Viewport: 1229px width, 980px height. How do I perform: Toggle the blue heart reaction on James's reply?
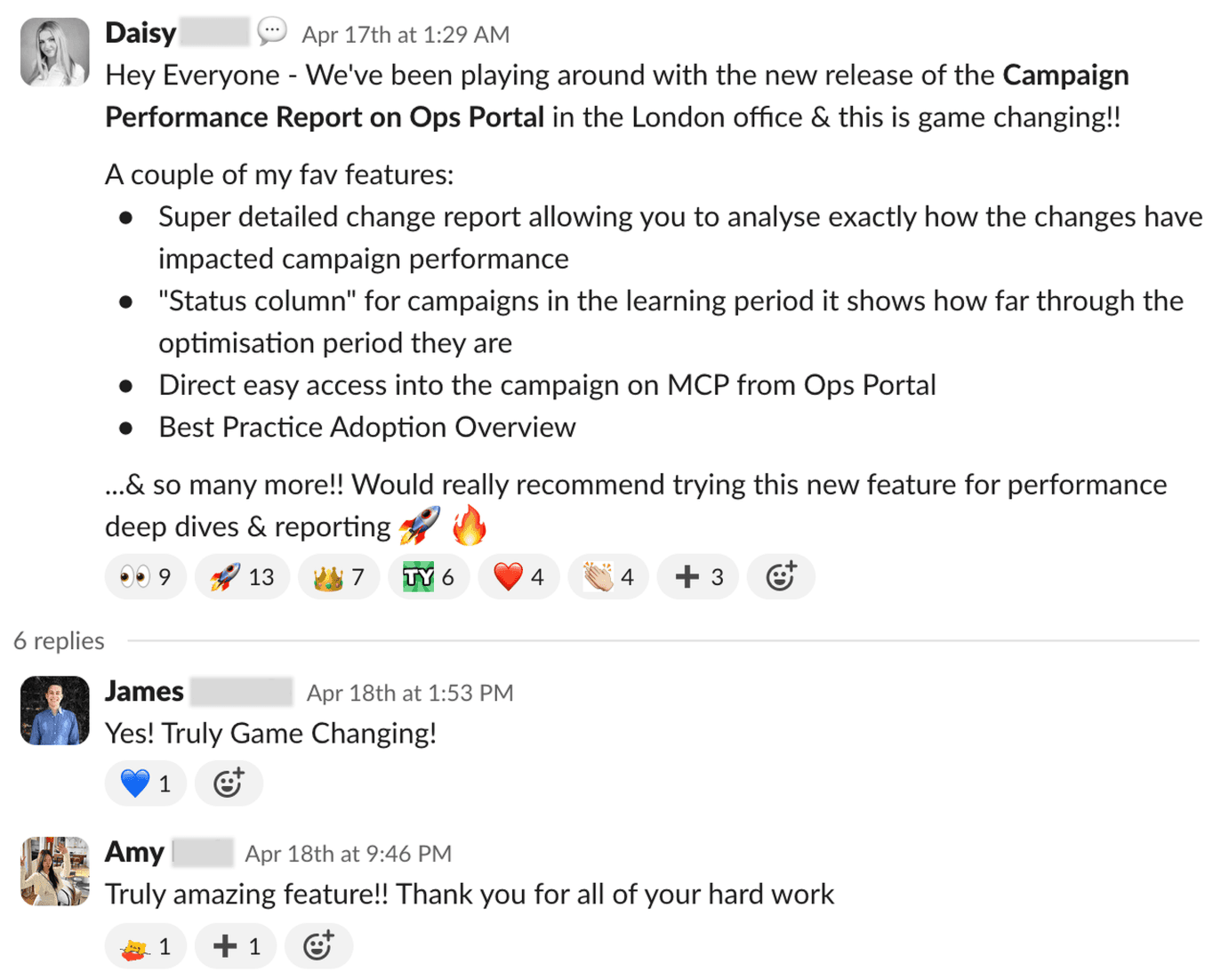(145, 783)
